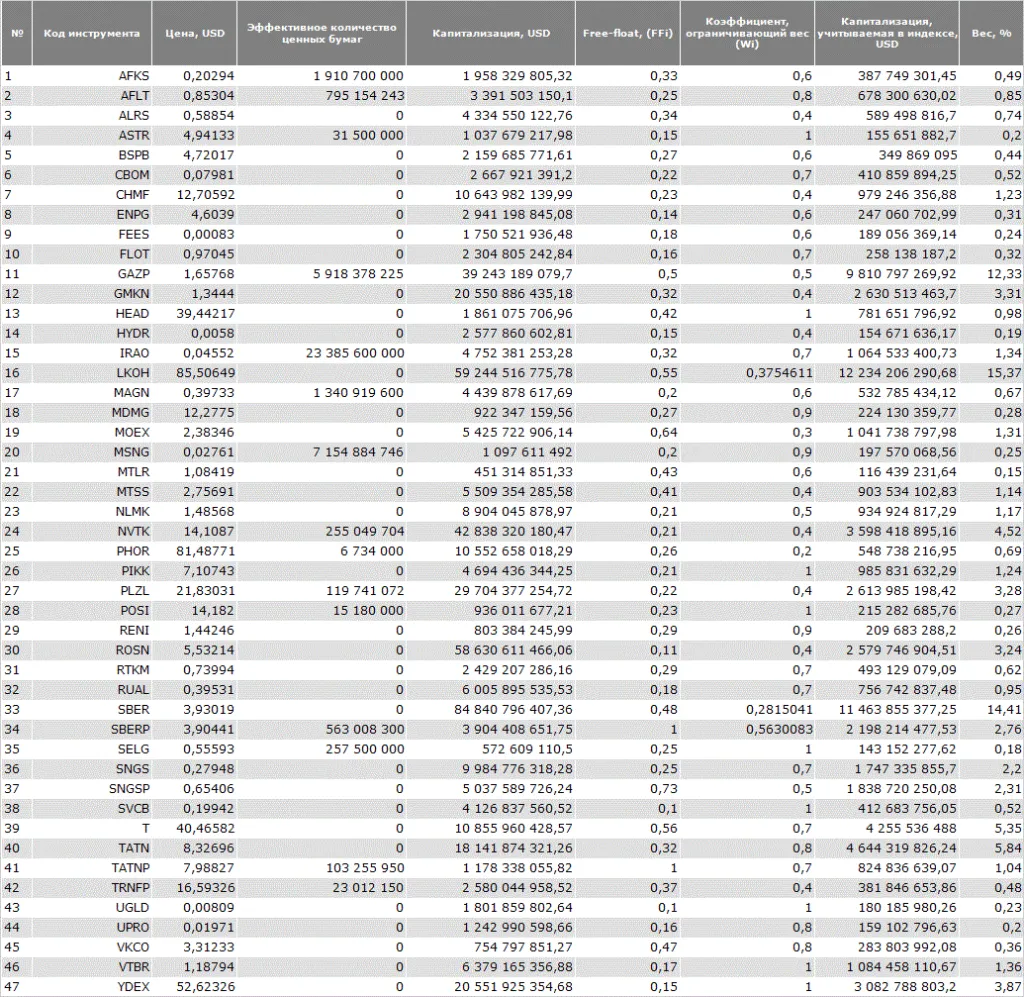Click the 'Капитализация, USD' column header
This screenshot has height=997, width=1024.
coord(491,33)
